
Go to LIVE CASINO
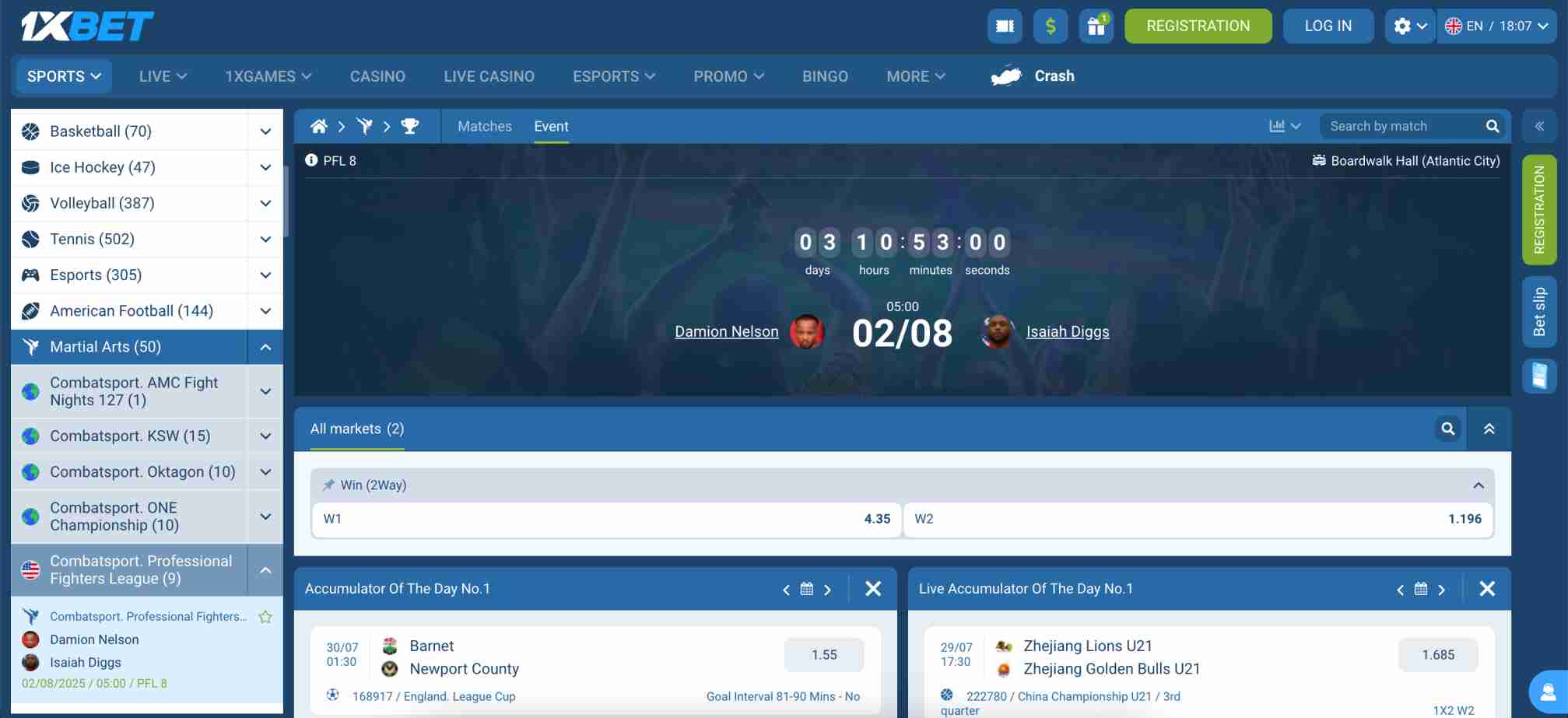click(489, 76)
